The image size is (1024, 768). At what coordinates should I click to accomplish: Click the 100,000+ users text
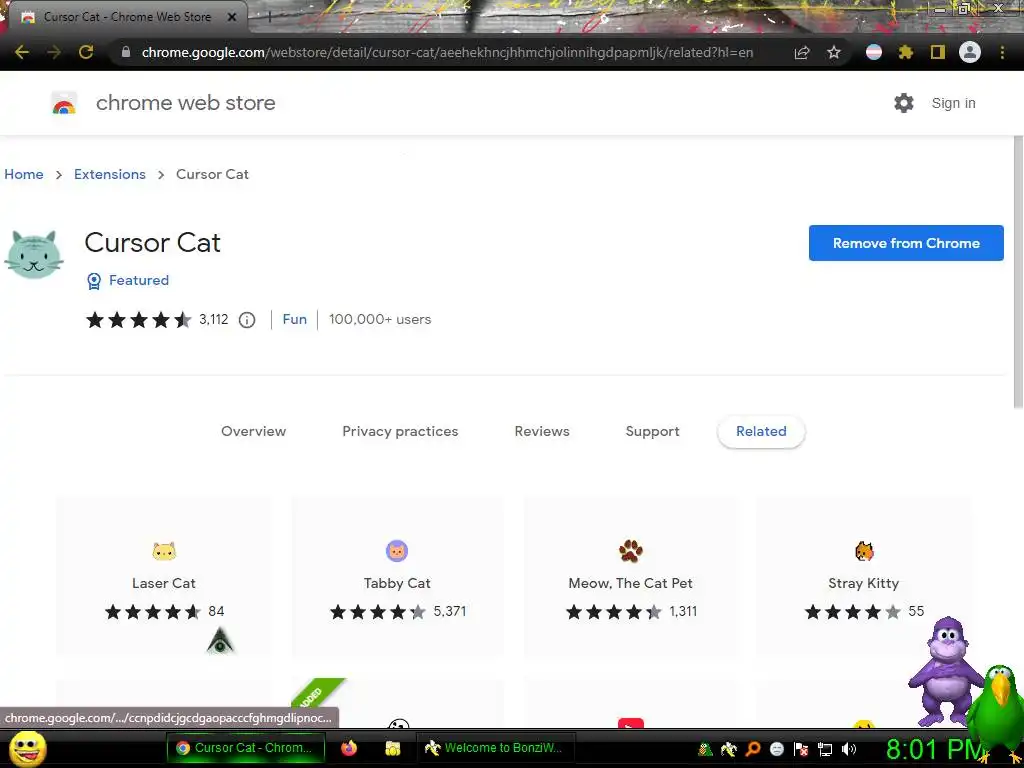[x=380, y=319]
